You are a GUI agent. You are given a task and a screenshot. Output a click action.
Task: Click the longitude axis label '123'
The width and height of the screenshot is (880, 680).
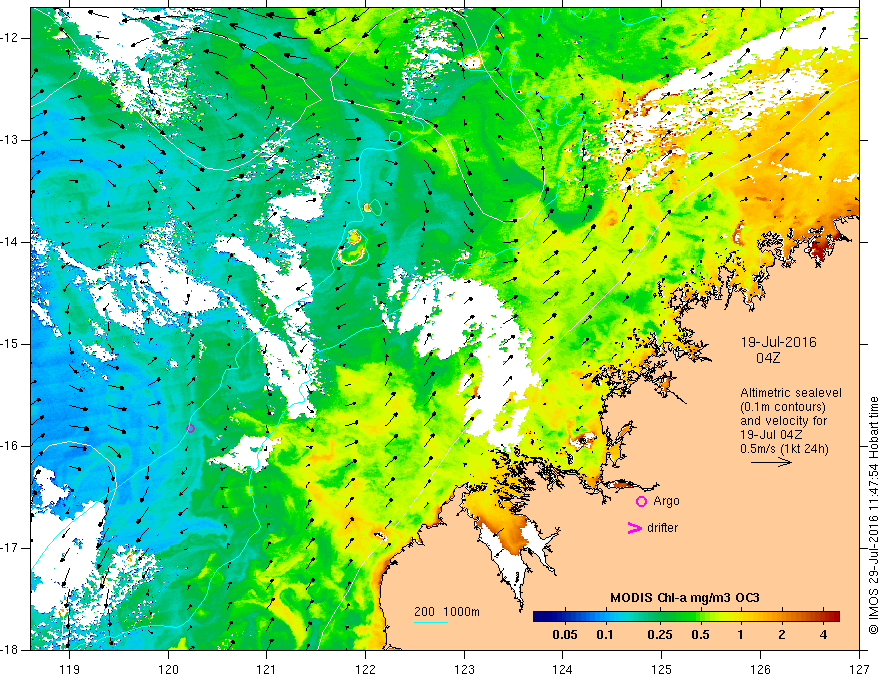pyautogui.click(x=464, y=669)
